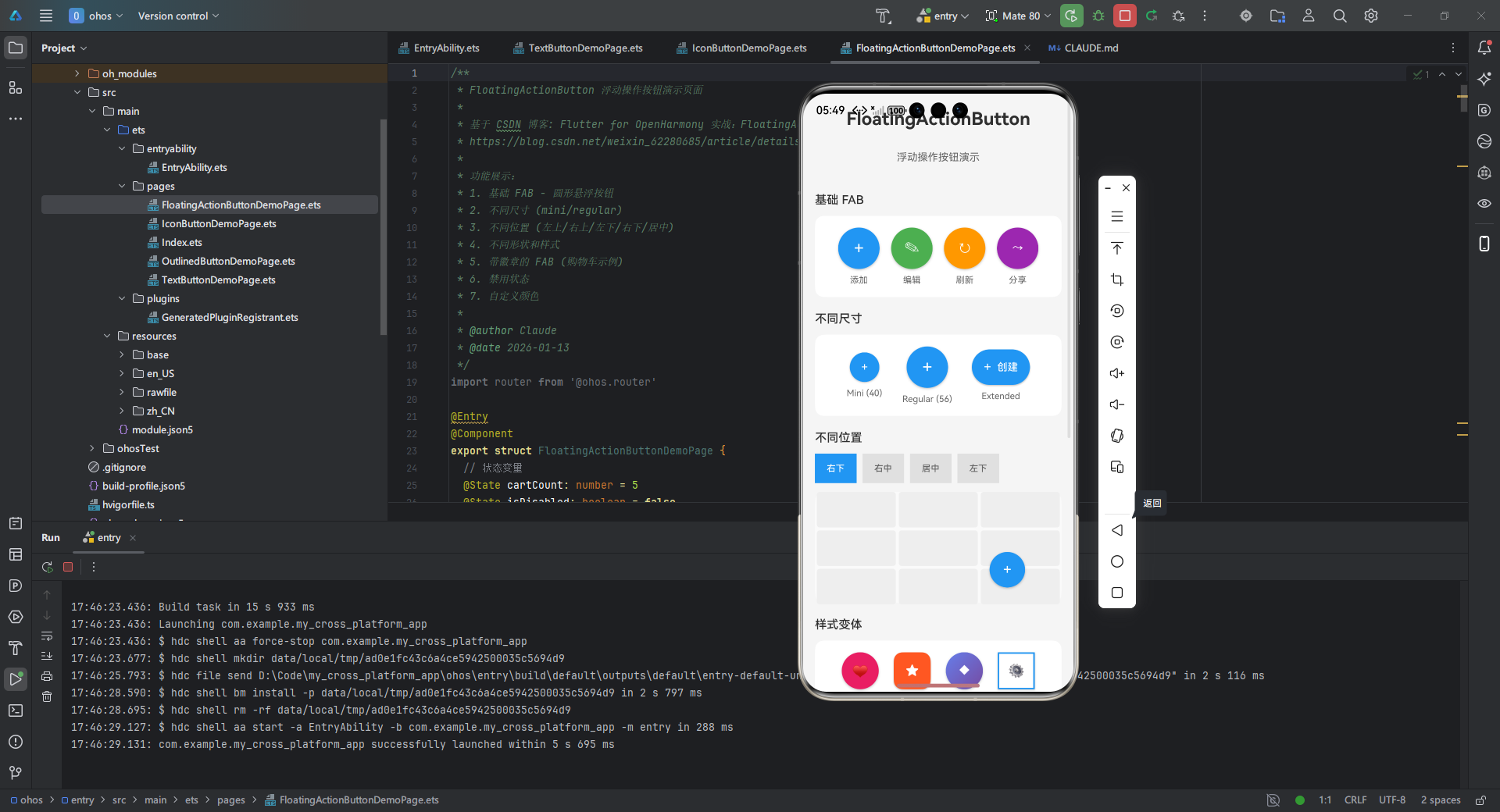Toggle soft-wrap in run console

[x=47, y=636]
